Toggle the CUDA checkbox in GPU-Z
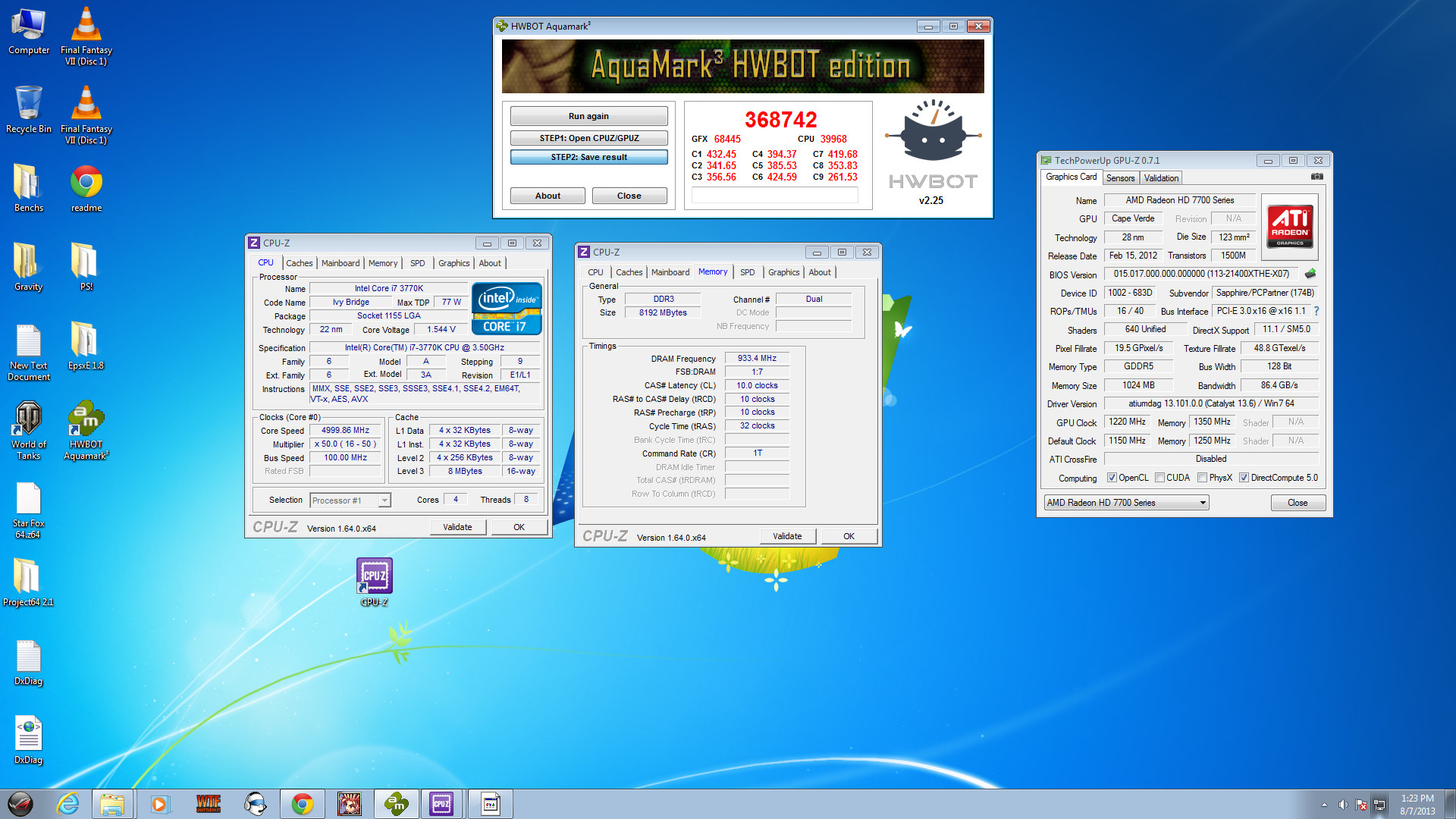The width and height of the screenshot is (1456, 819). (1159, 478)
